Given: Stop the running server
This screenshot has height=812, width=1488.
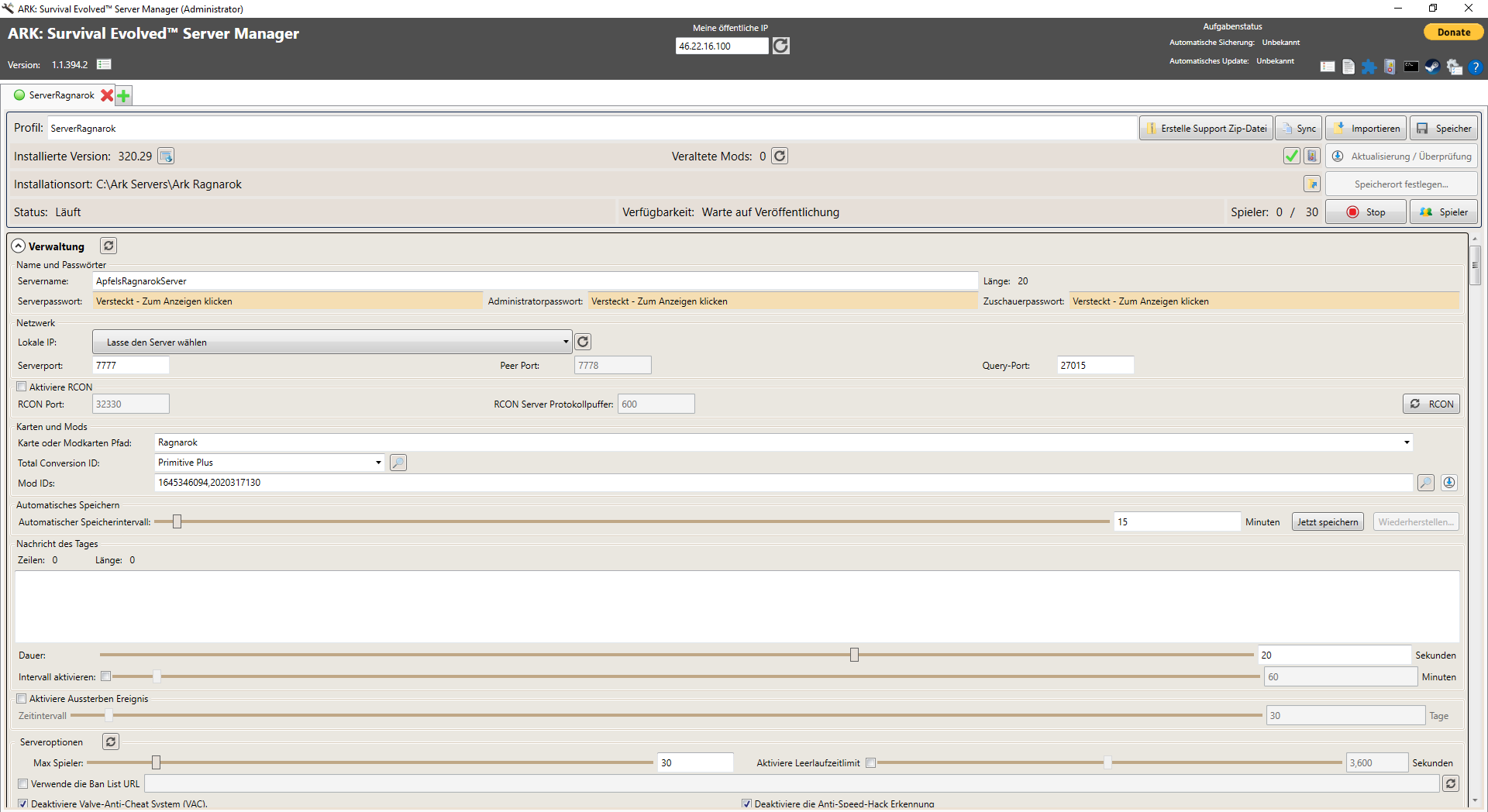Looking at the screenshot, I should (1366, 212).
